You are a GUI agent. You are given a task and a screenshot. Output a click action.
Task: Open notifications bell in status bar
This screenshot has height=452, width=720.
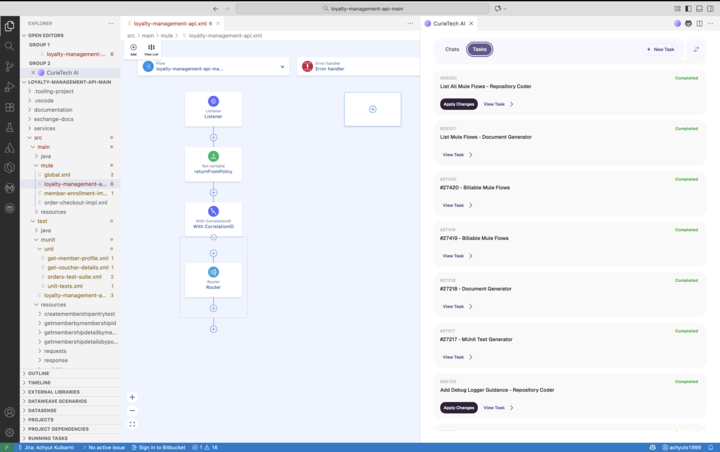(x=710, y=447)
